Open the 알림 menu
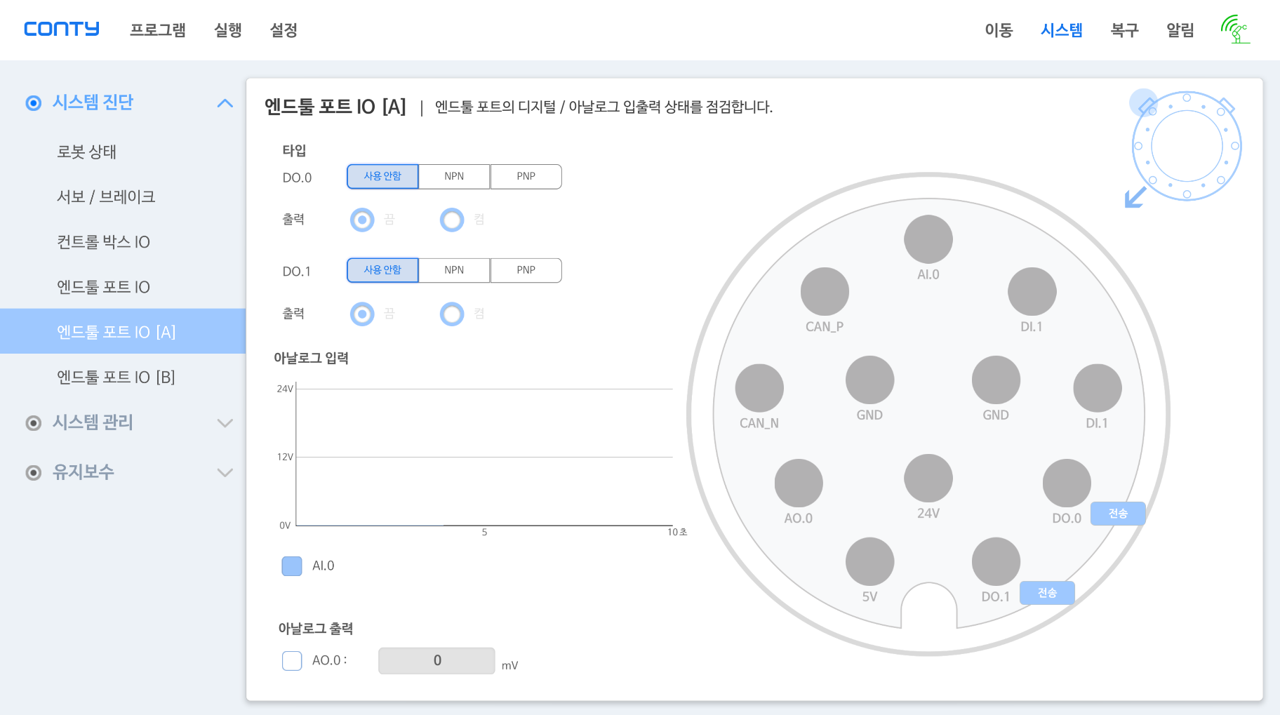 point(1180,30)
